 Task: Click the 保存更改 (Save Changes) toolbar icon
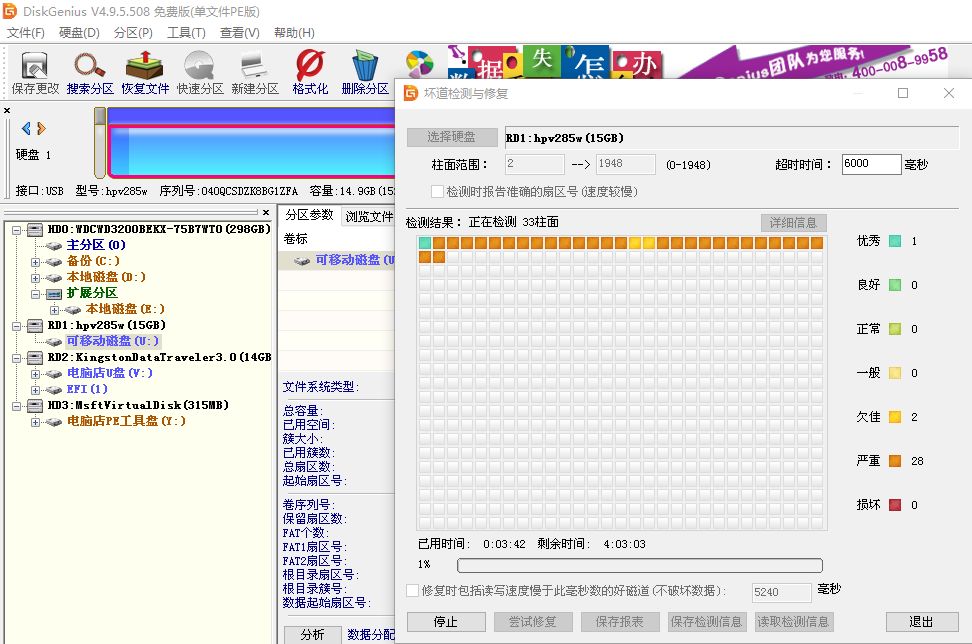pyautogui.click(x=33, y=70)
